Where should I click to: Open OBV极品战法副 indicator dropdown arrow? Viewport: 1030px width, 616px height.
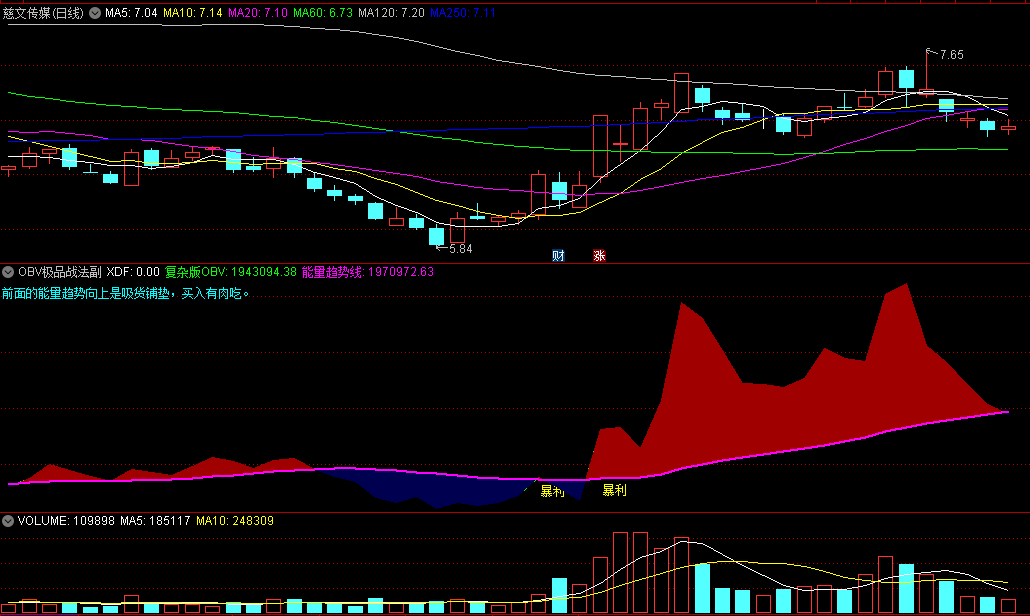pyautogui.click(x=8, y=271)
